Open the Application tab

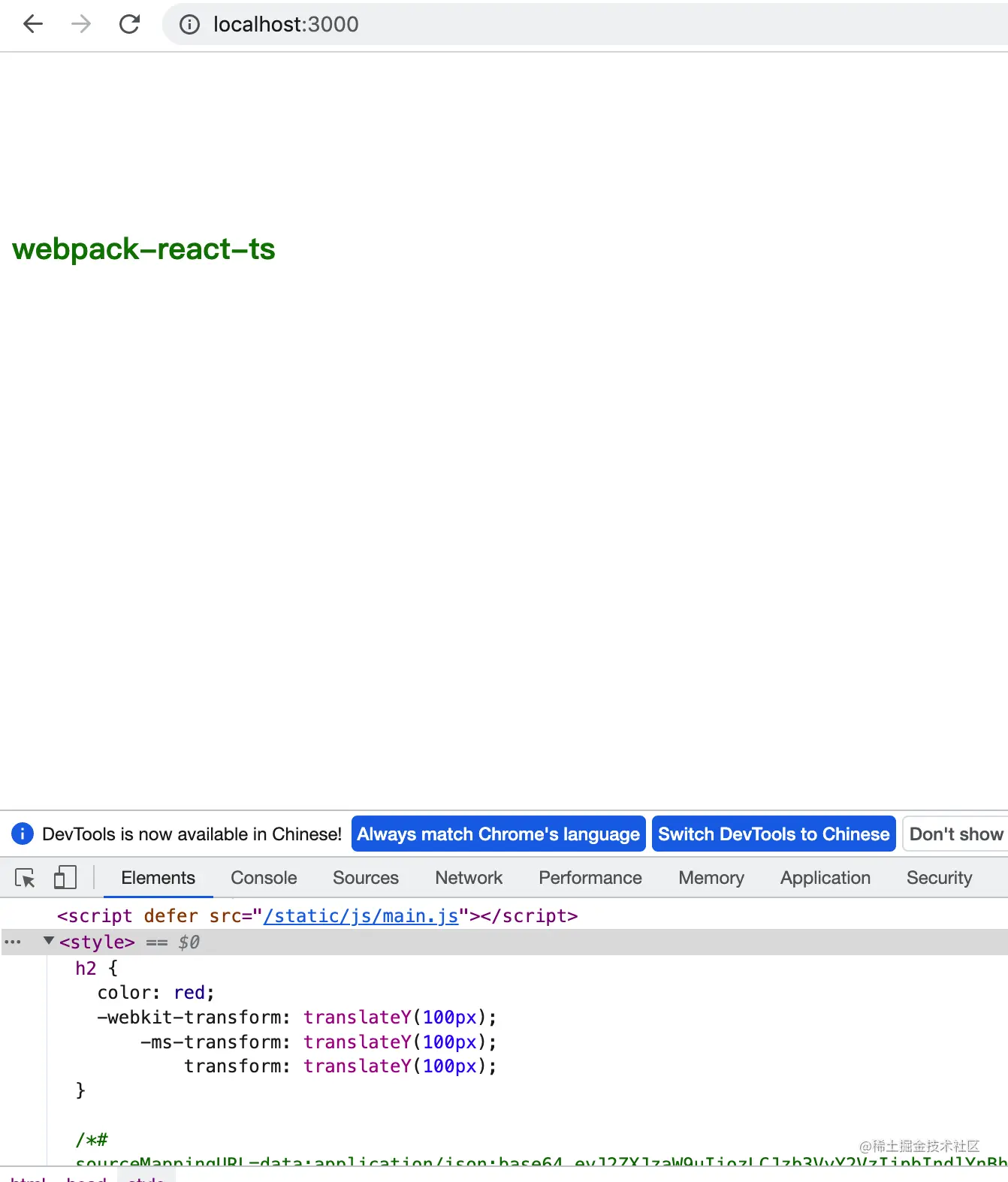[825, 878]
